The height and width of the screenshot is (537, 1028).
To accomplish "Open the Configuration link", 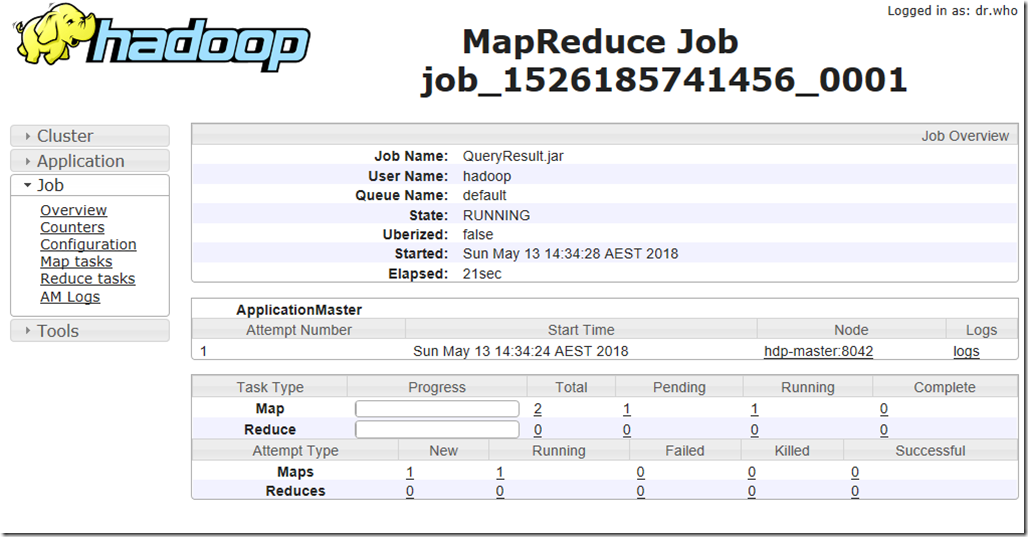I will pyautogui.click(x=89, y=244).
